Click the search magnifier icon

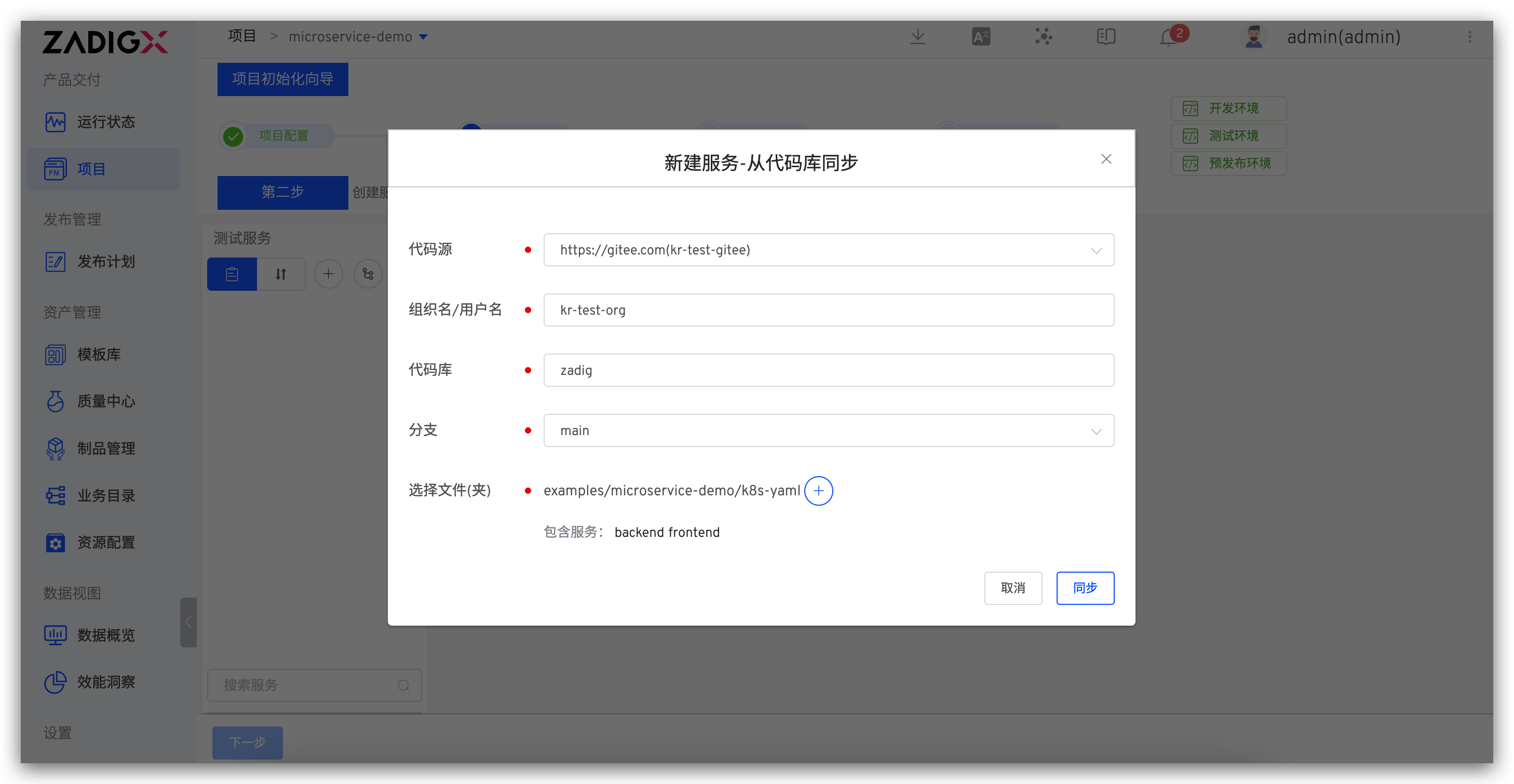pyautogui.click(x=404, y=685)
